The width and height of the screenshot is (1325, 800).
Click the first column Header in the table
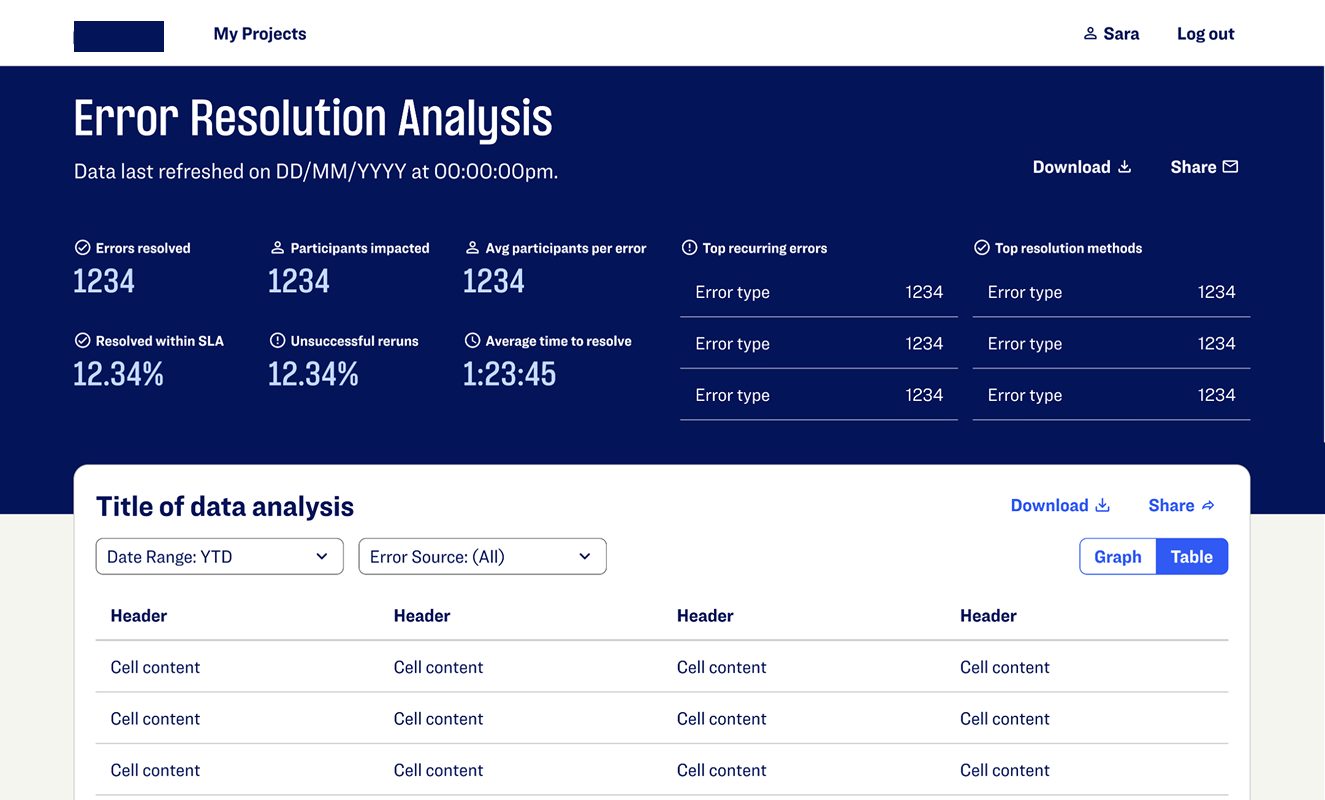(139, 616)
